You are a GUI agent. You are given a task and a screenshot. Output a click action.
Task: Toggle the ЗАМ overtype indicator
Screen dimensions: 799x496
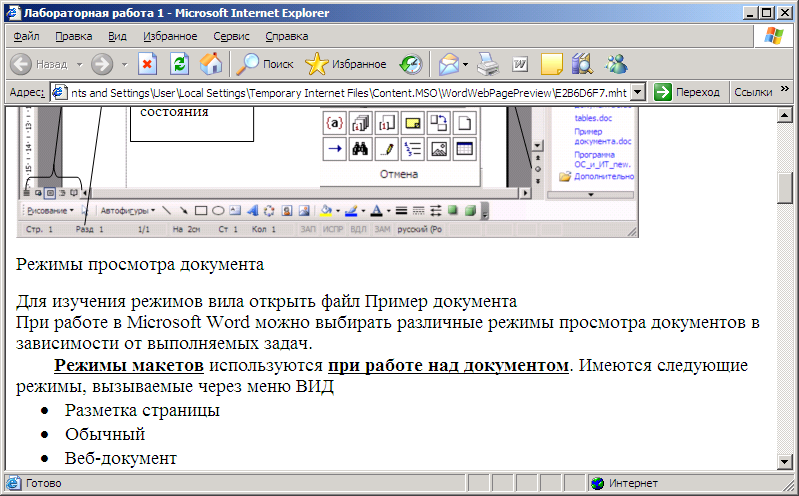tap(382, 229)
